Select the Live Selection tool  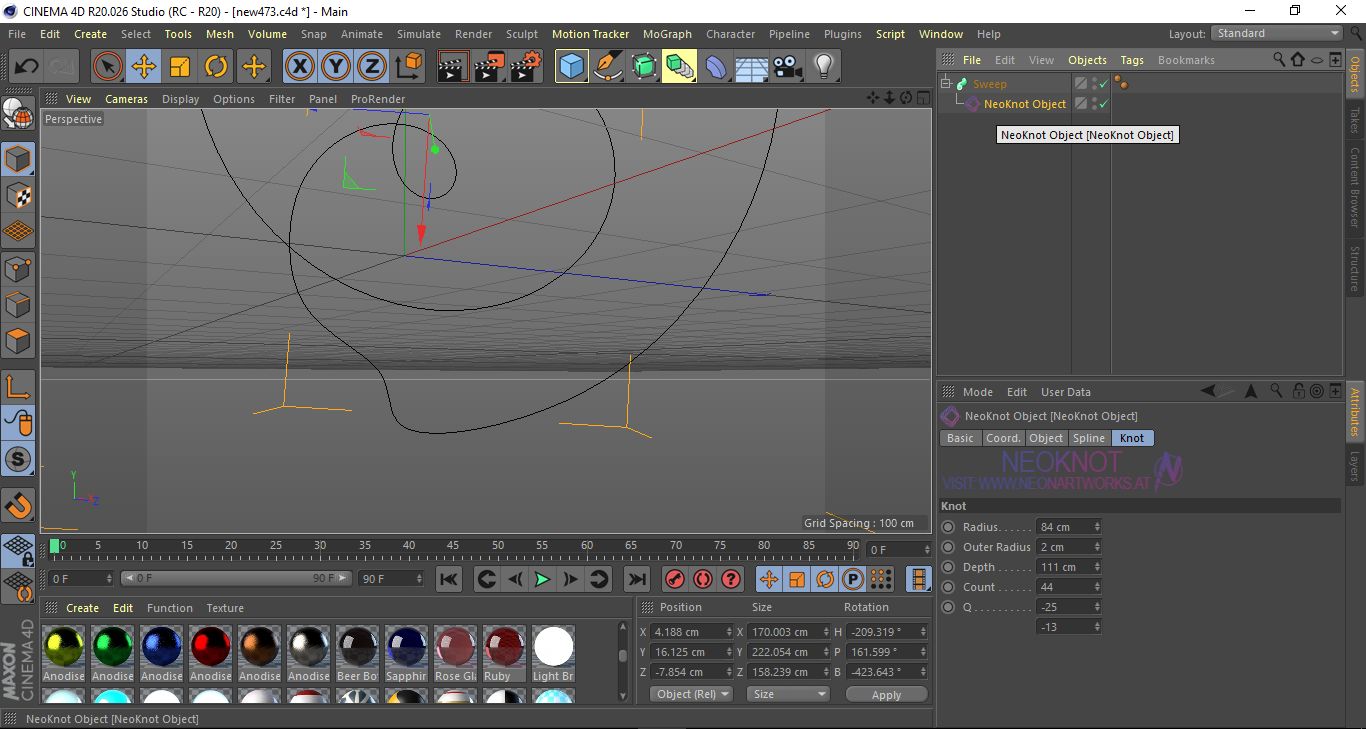click(108, 67)
